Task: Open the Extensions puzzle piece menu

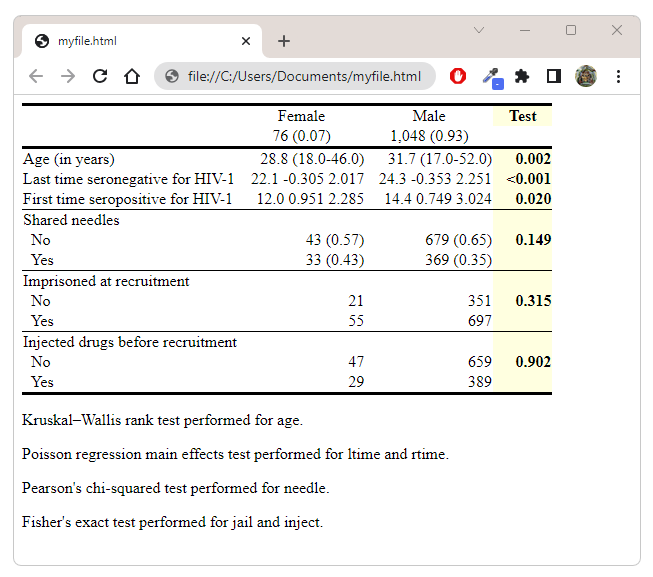Action: [522, 77]
